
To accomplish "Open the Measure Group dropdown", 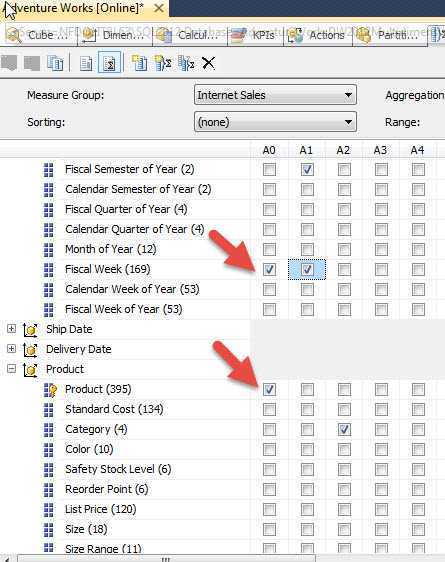I will coord(275,95).
